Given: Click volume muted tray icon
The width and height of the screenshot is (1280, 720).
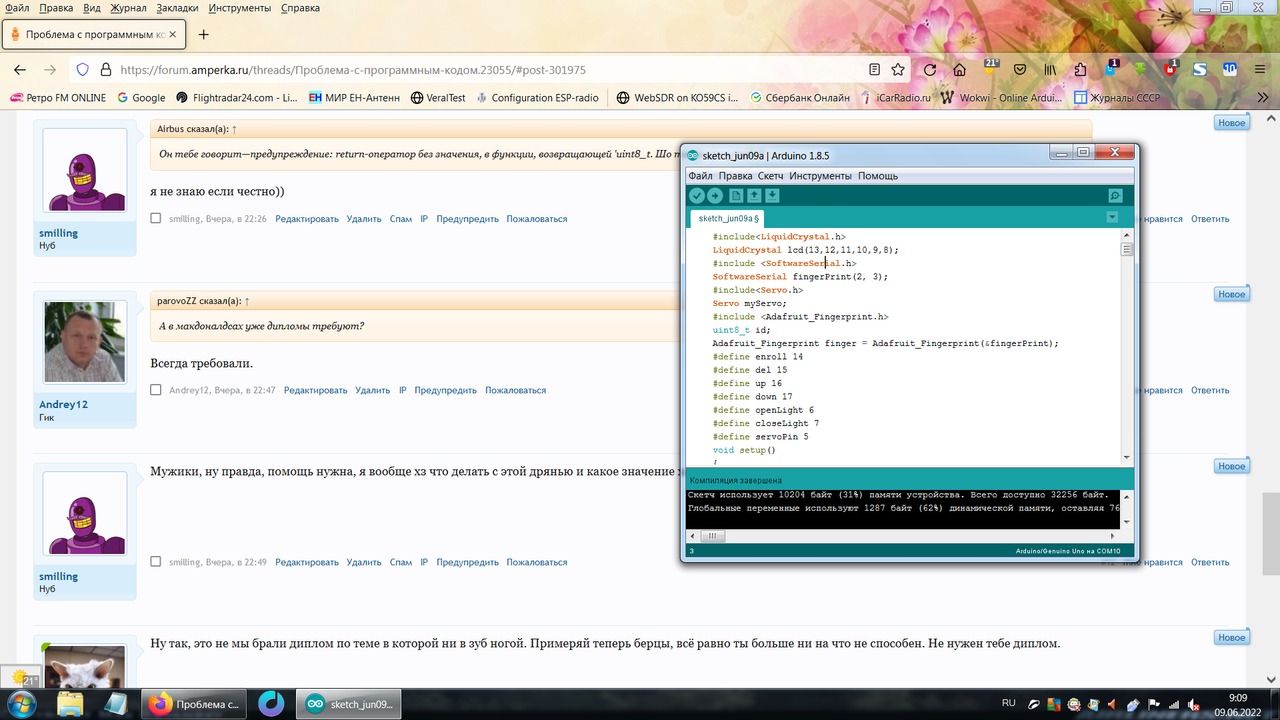Looking at the screenshot, I should [x=1195, y=704].
